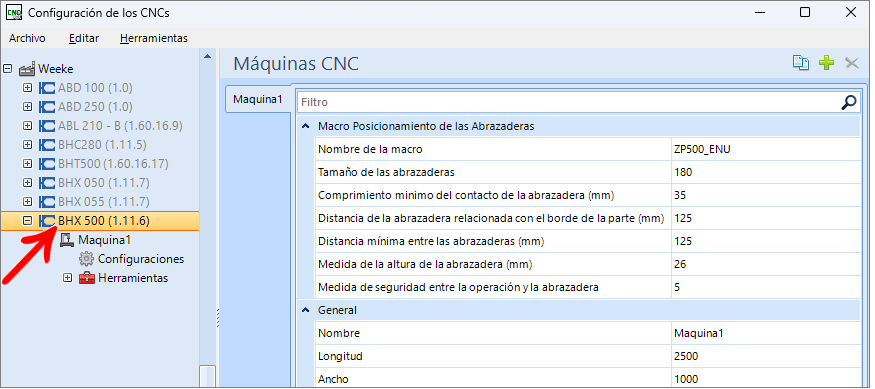Add a new CNC machine with plus icon
Viewport: 875px width, 389px height.
coord(826,63)
